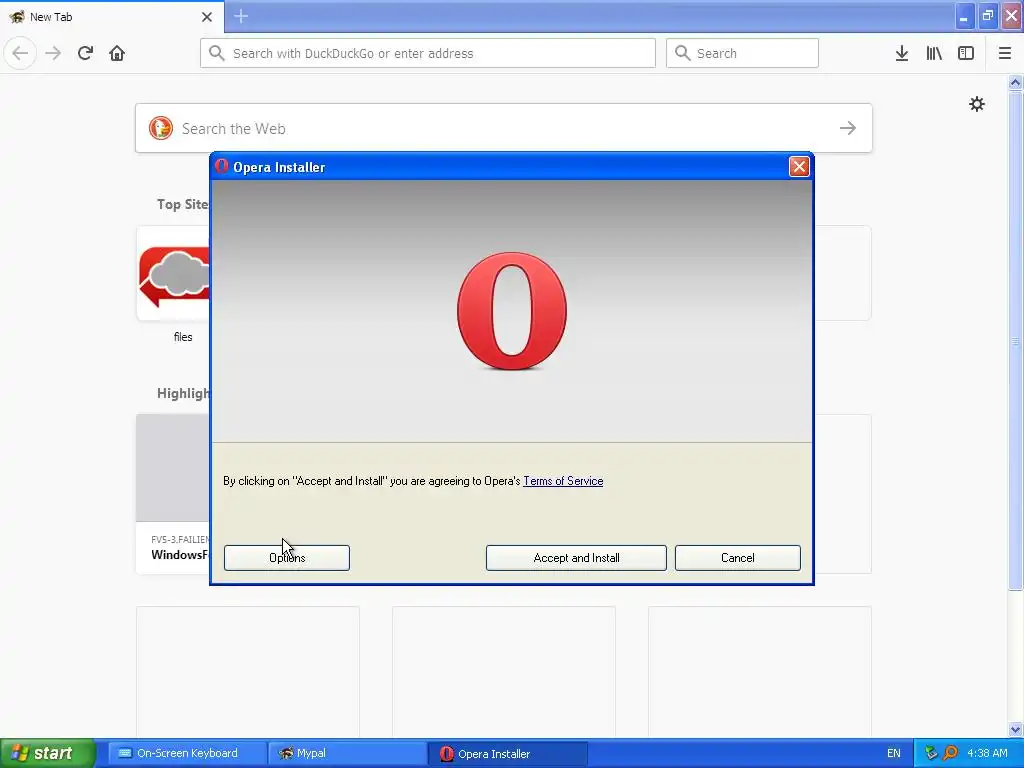Go forward in browser history
The height and width of the screenshot is (768, 1024).
[x=53, y=53]
